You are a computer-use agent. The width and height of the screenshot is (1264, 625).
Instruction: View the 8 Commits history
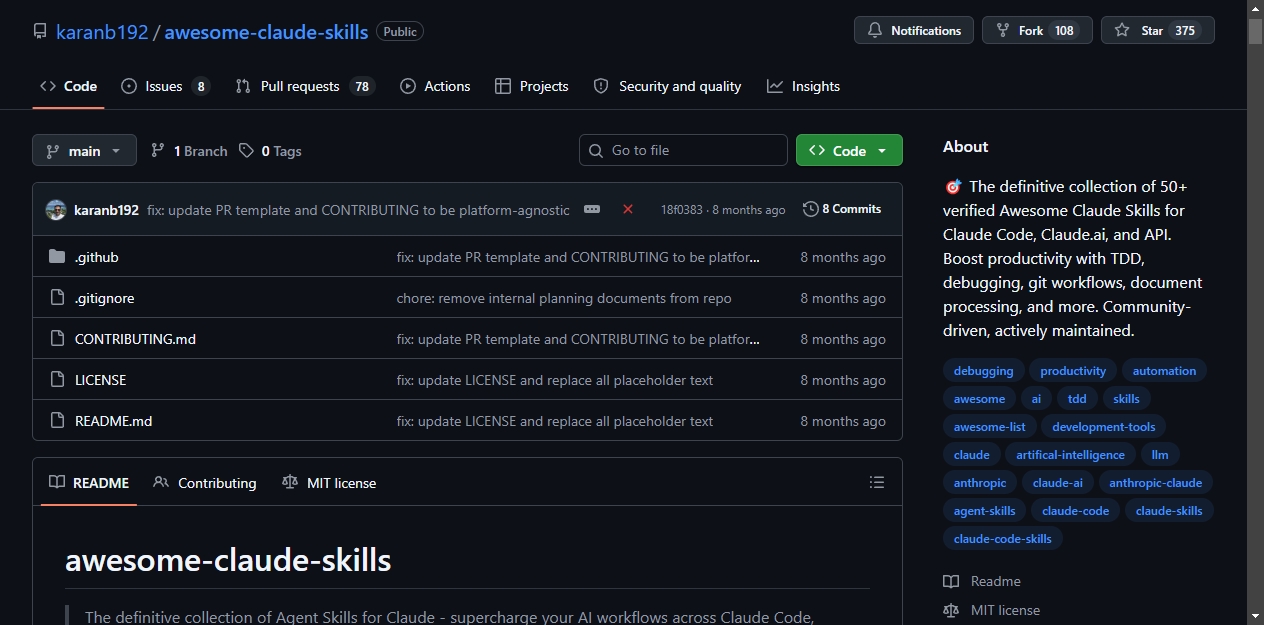842,209
